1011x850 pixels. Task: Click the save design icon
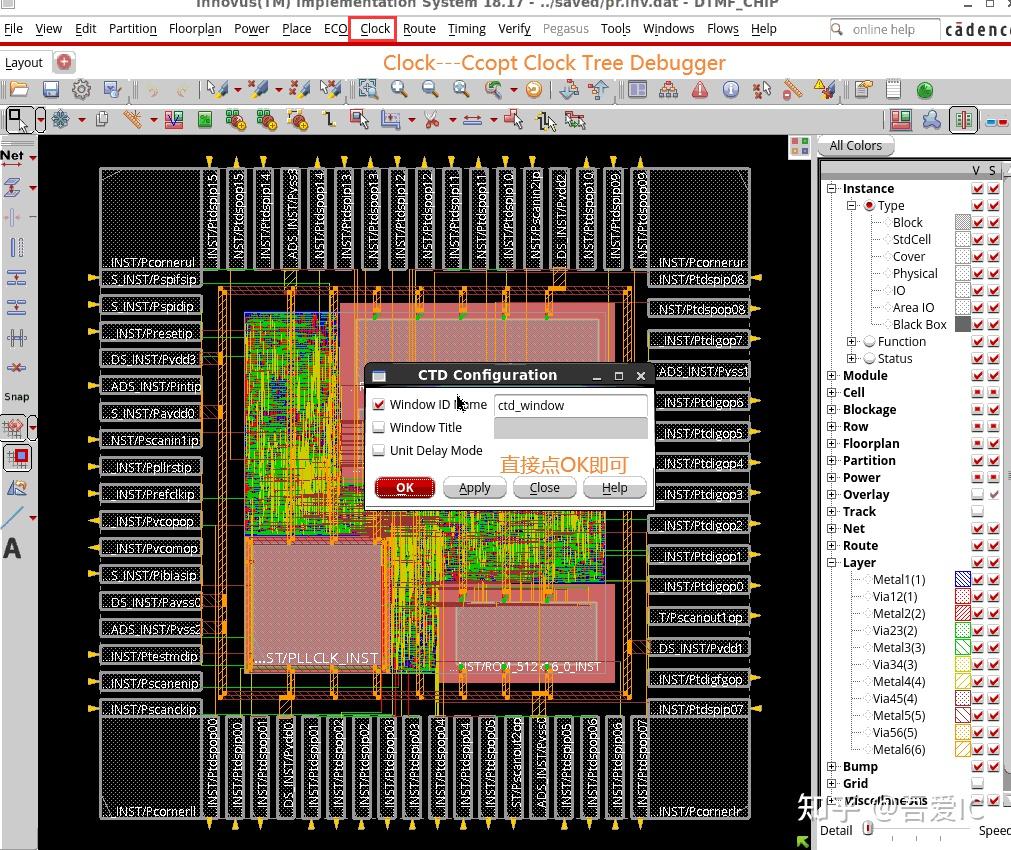(51, 90)
